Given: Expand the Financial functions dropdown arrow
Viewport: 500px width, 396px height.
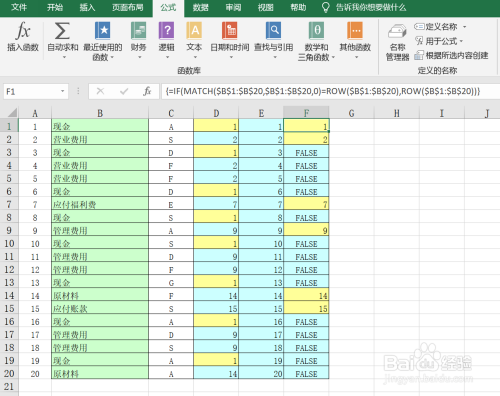Looking at the screenshot, I should (140, 57).
